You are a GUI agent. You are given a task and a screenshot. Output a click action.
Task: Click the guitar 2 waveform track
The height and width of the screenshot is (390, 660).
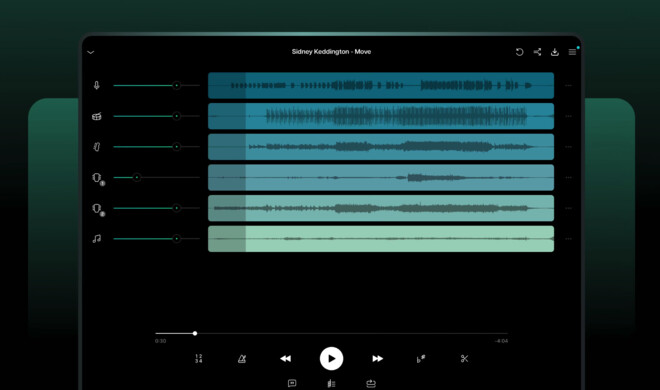[x=381, y=208]
